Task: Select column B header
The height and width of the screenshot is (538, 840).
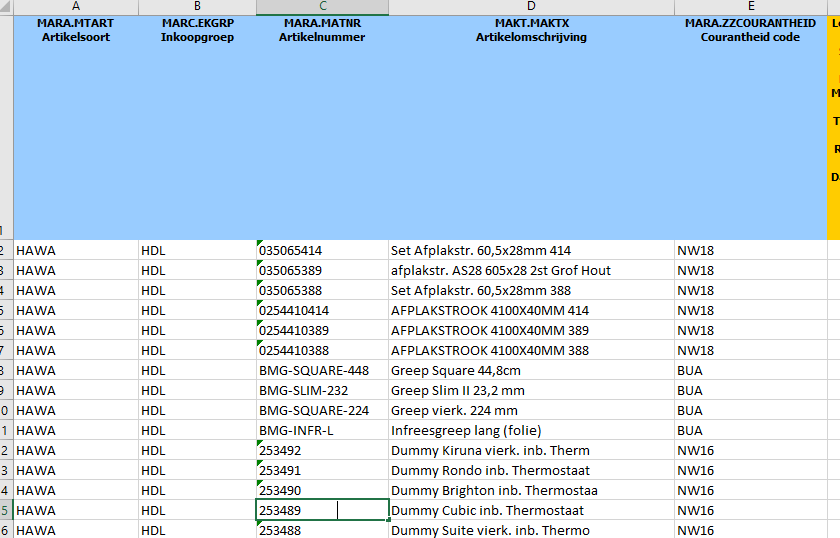Action: coord(197,7)
